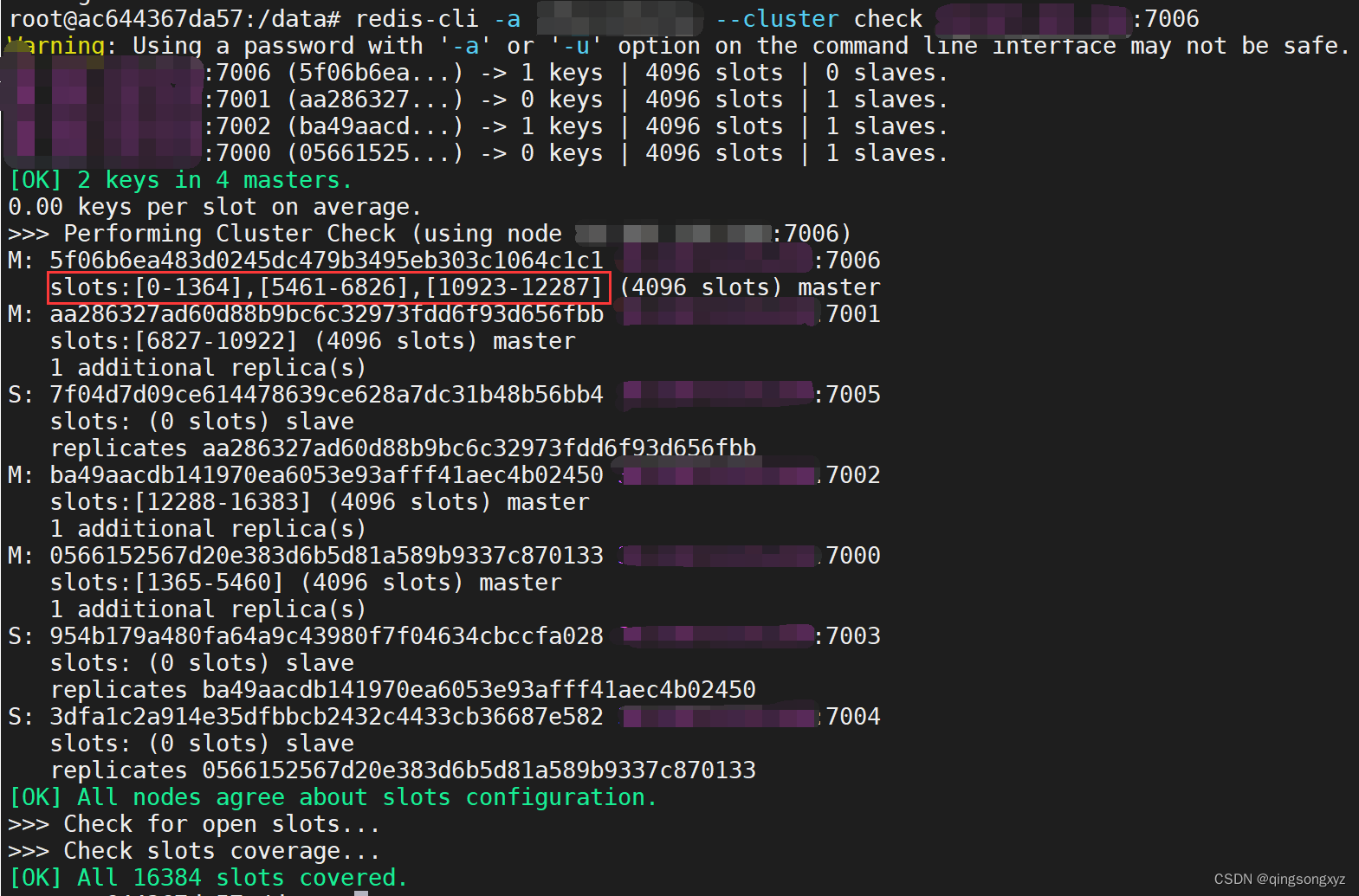
Task: Click port ':7003' on slave line
Action: [847, 636]
